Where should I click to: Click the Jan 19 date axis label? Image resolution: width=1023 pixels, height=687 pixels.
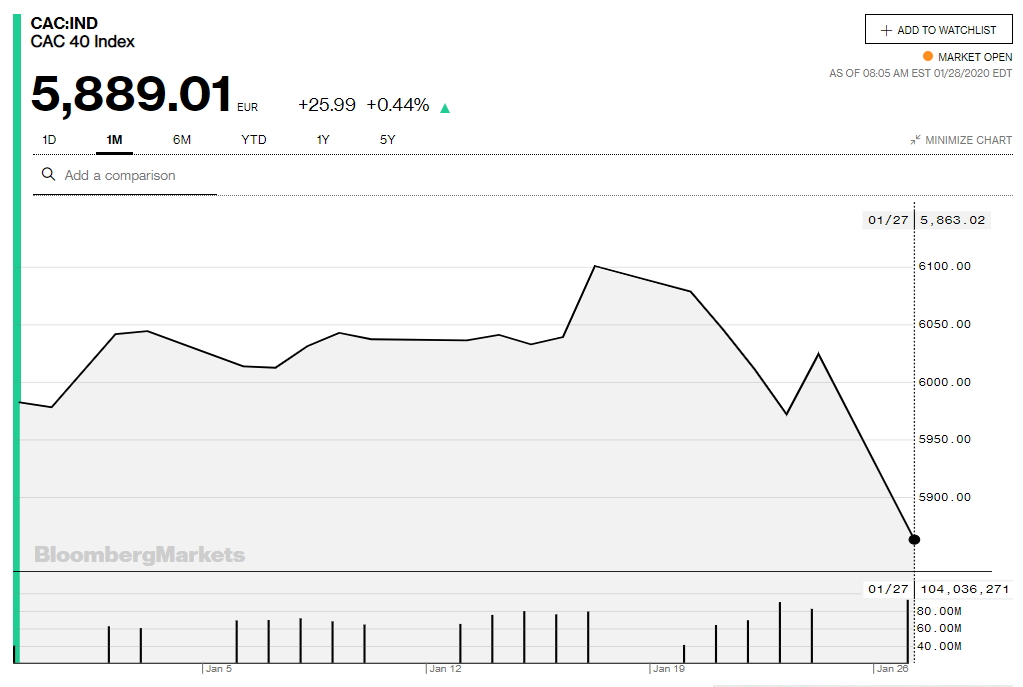(668, 669)
